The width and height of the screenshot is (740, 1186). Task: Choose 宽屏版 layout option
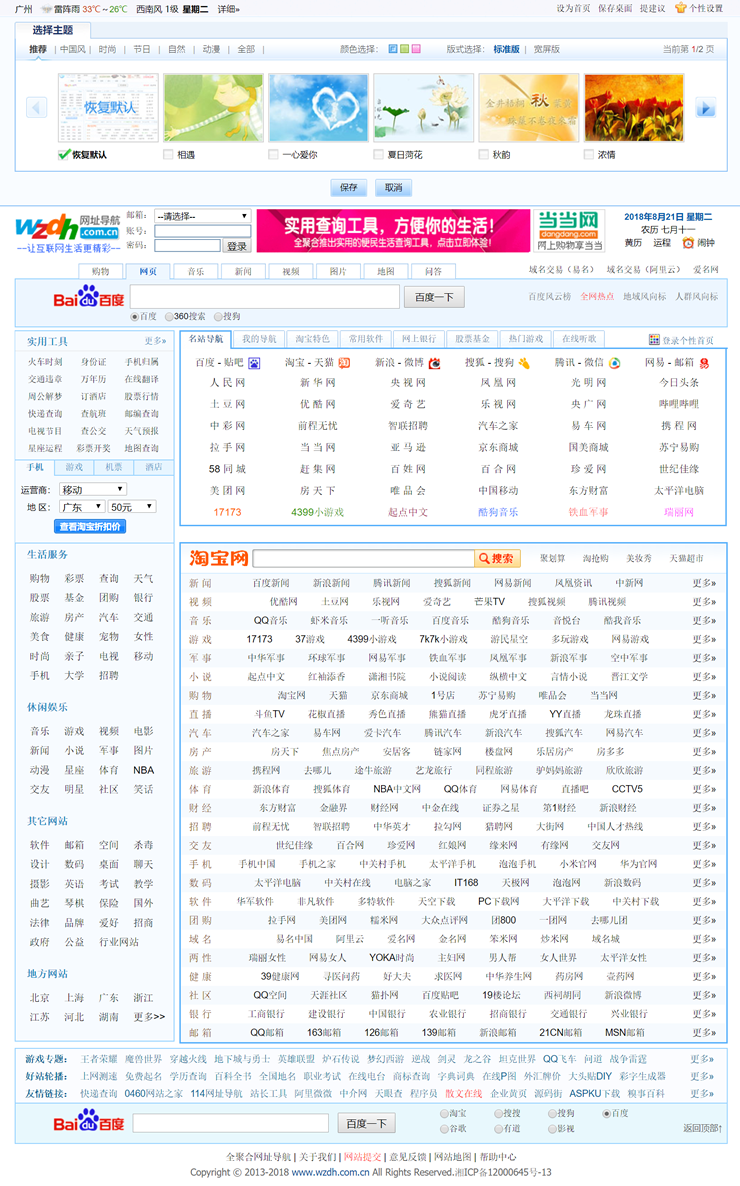pos(546,49)
